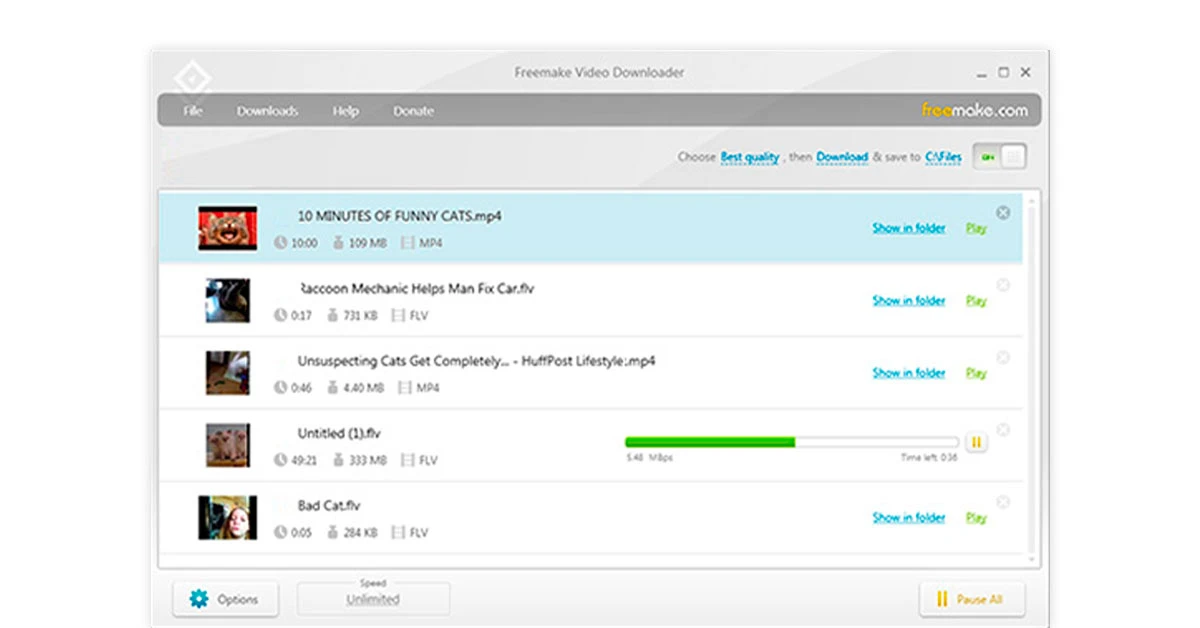Open the Donate menu

[413, 111]
